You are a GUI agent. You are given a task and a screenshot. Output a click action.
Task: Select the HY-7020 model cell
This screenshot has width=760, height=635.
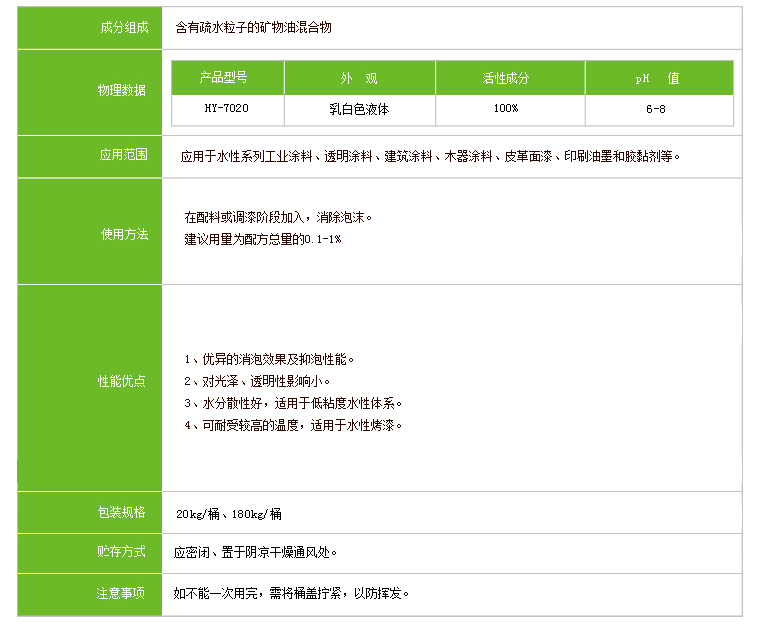(x=227, y=109)
